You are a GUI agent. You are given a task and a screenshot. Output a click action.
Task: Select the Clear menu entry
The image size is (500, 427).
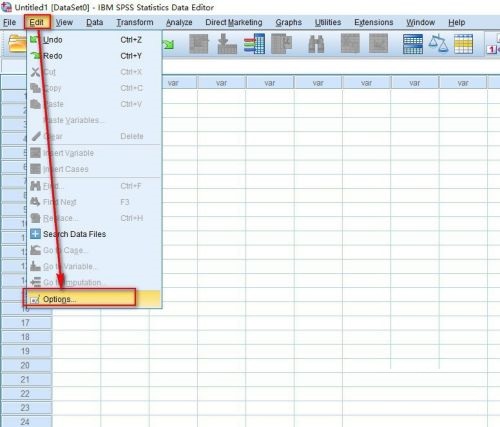[x=95, y=136]
